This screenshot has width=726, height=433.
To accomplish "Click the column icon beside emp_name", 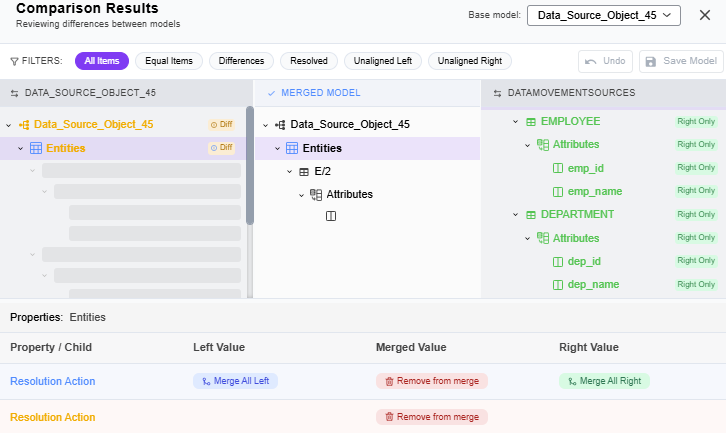I will pyautogui.click(x=558, y=191).
